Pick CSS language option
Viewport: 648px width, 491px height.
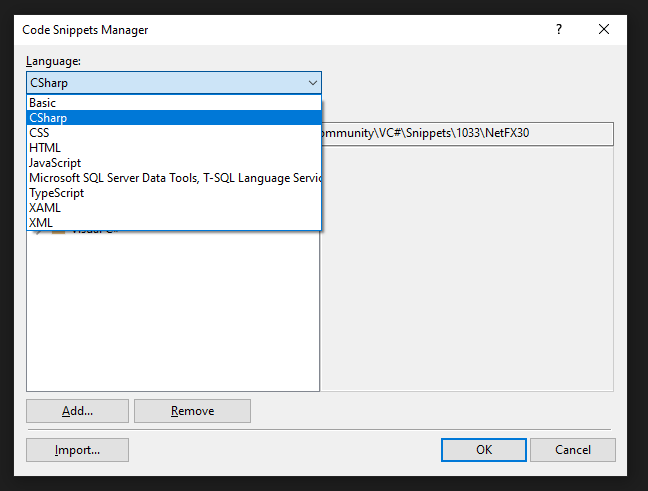coord(174,133)
